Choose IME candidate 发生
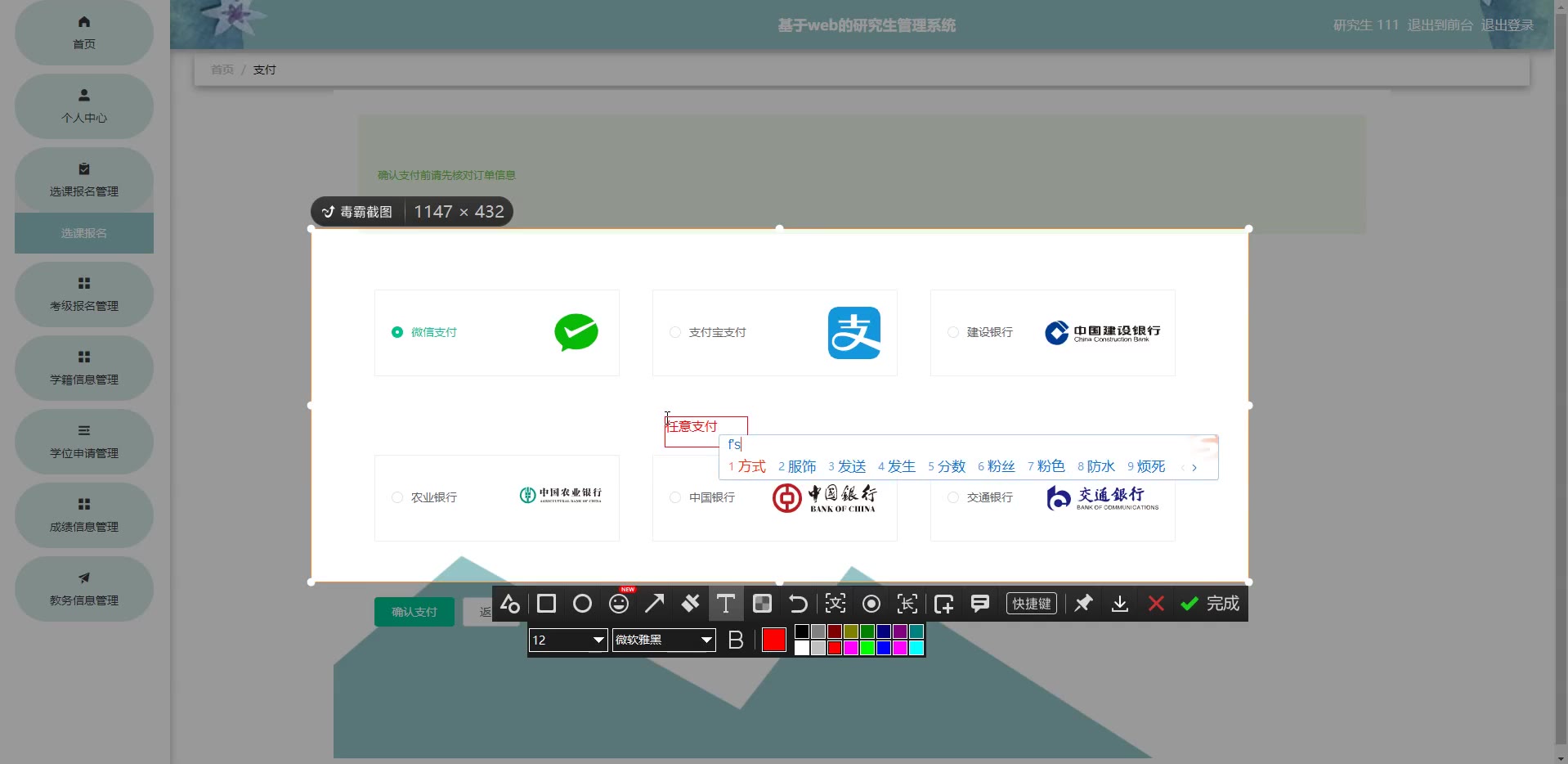The height and width of the screenshot is (764, 1568). [x=897, y=466]
